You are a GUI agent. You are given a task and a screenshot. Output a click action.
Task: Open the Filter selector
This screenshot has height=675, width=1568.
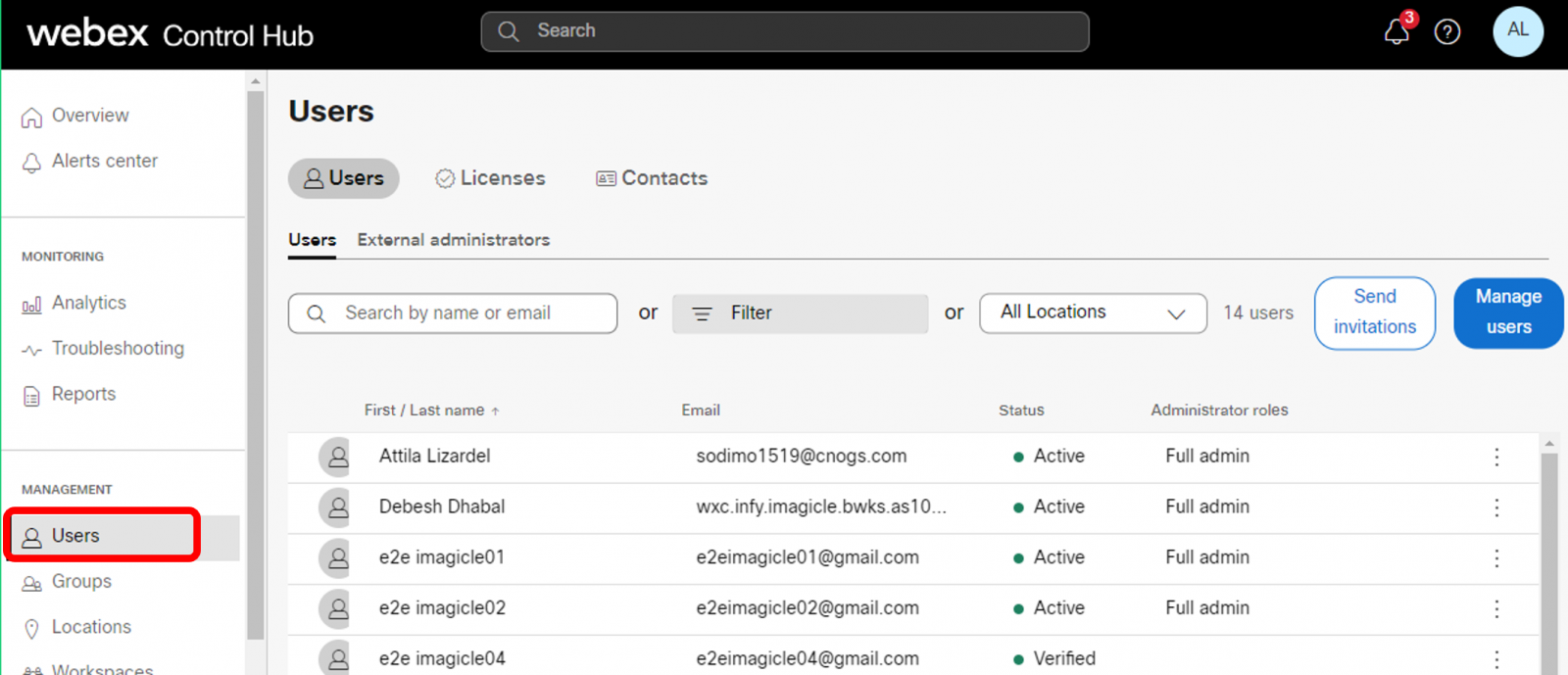pos(800,313)
